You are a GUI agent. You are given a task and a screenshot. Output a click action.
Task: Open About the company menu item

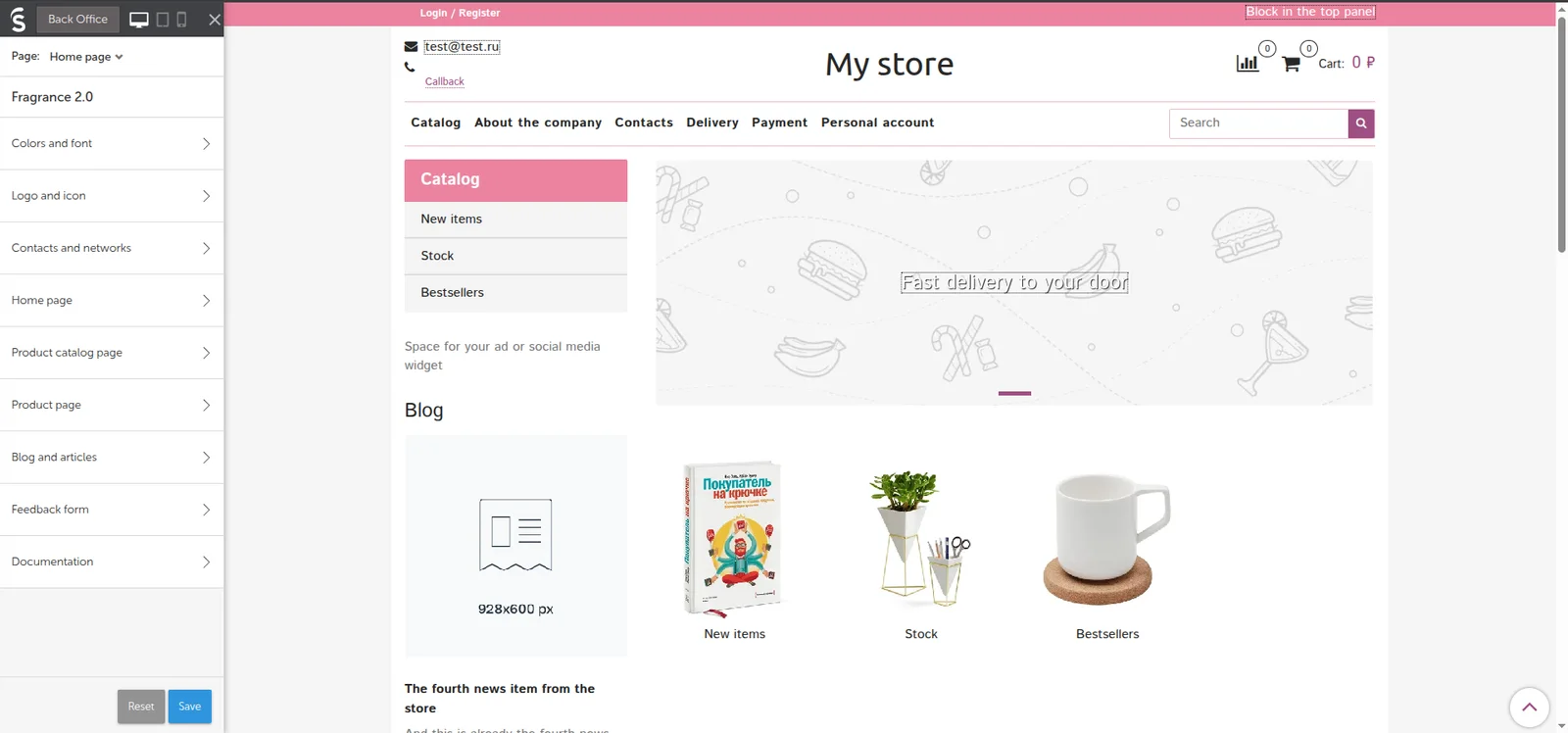[538, 122]
